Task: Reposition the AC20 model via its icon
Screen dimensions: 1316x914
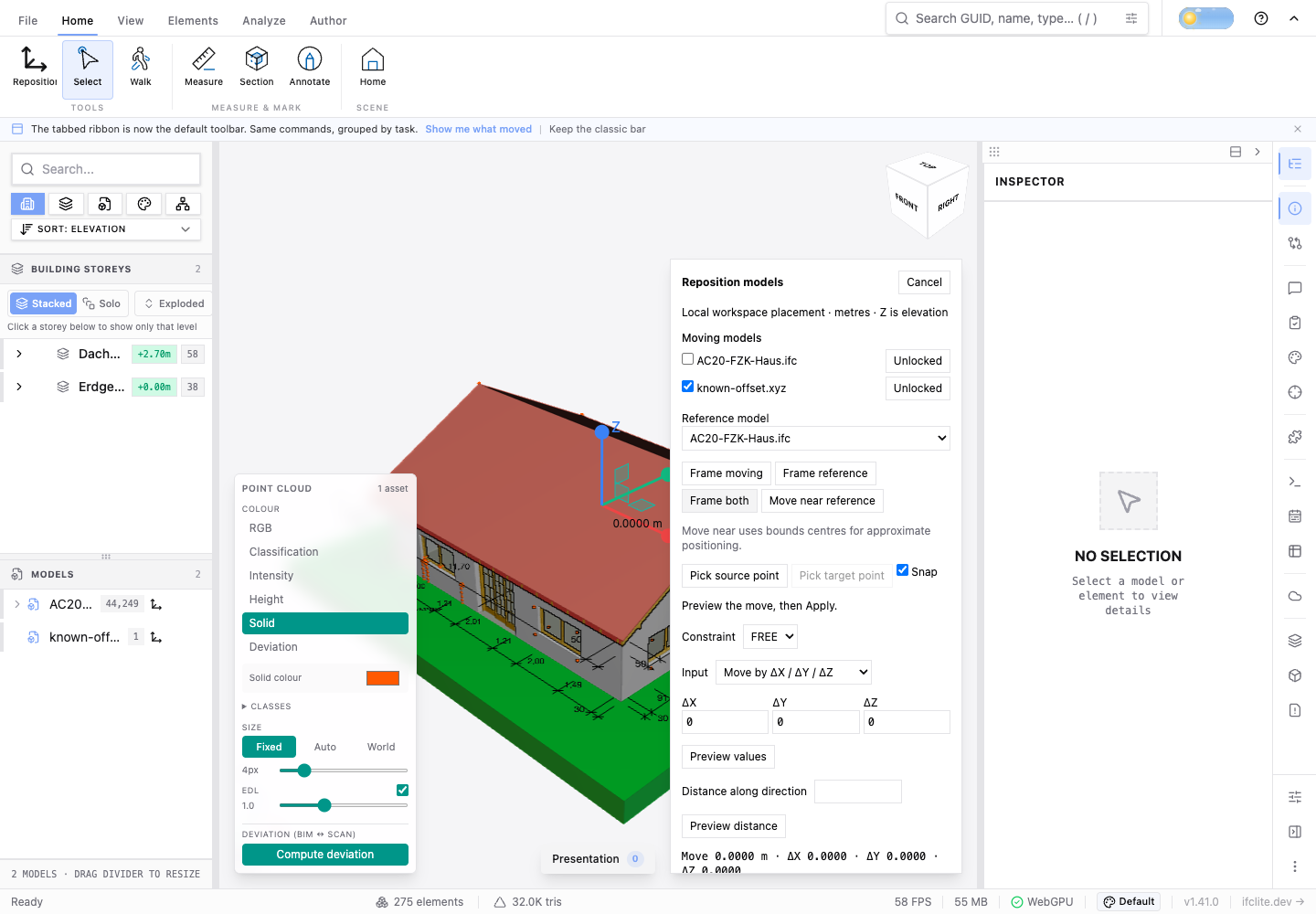Action: (x=156, y=604)
